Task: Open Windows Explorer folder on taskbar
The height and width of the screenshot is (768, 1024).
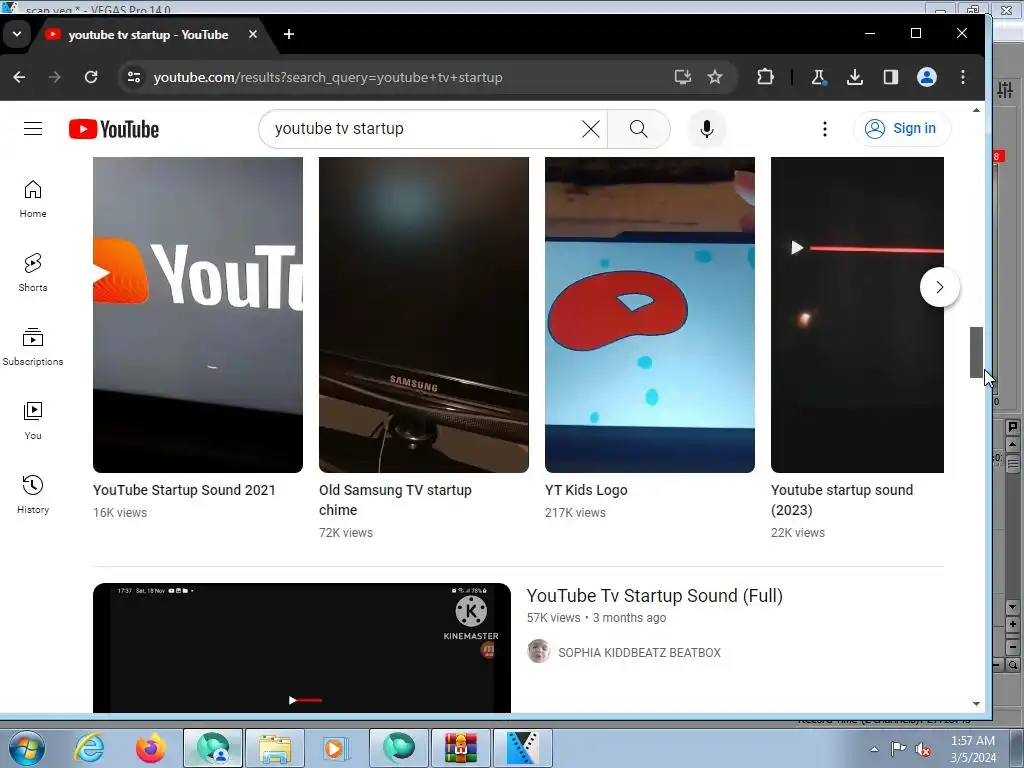Action: click(x=275, y=748)
